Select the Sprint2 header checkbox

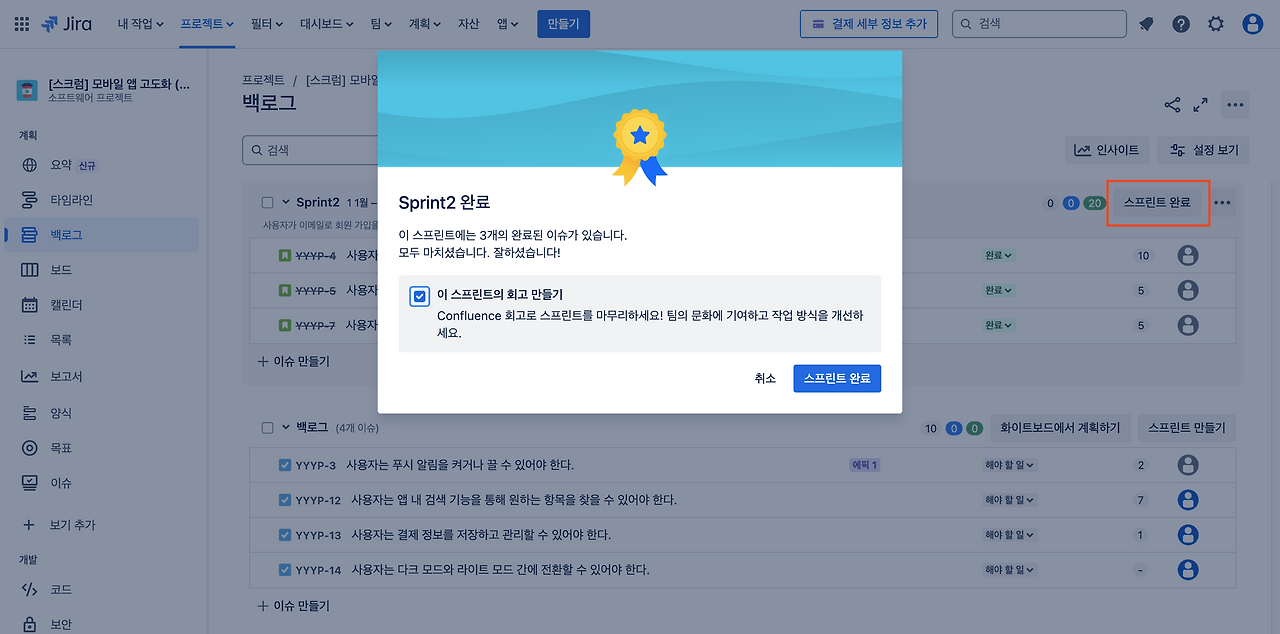pyautogui.click(x=266, y=201)
